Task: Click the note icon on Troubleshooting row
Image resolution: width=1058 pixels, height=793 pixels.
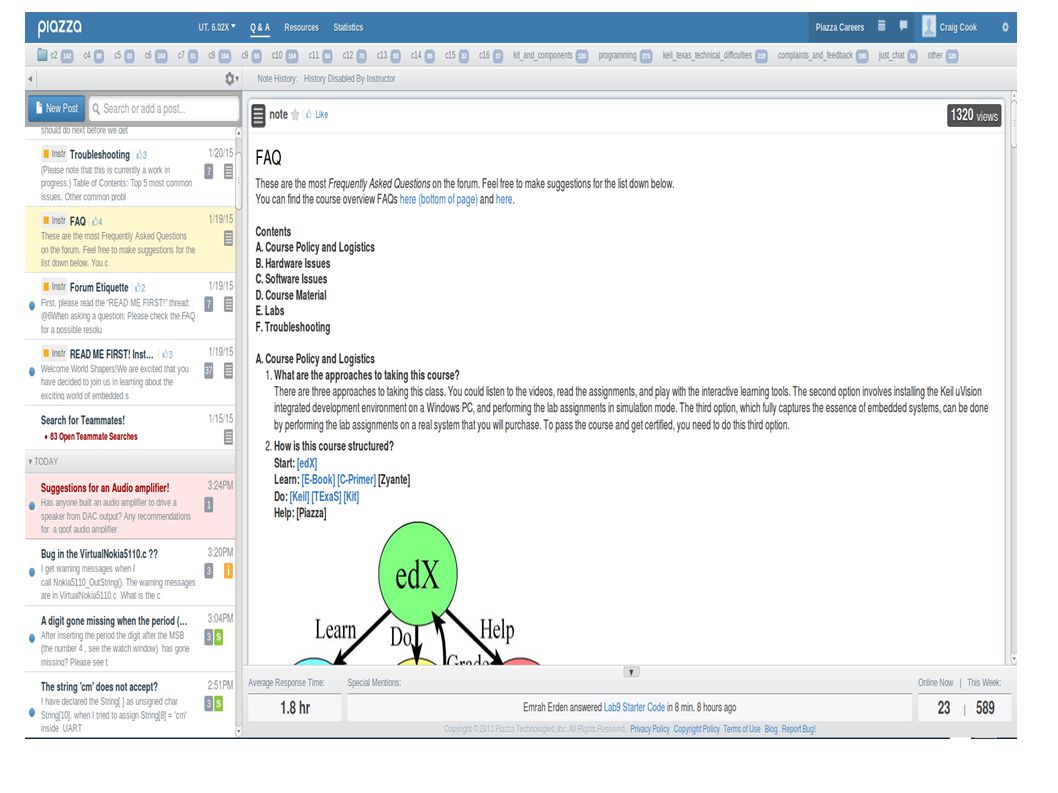Action: [229, 171]
